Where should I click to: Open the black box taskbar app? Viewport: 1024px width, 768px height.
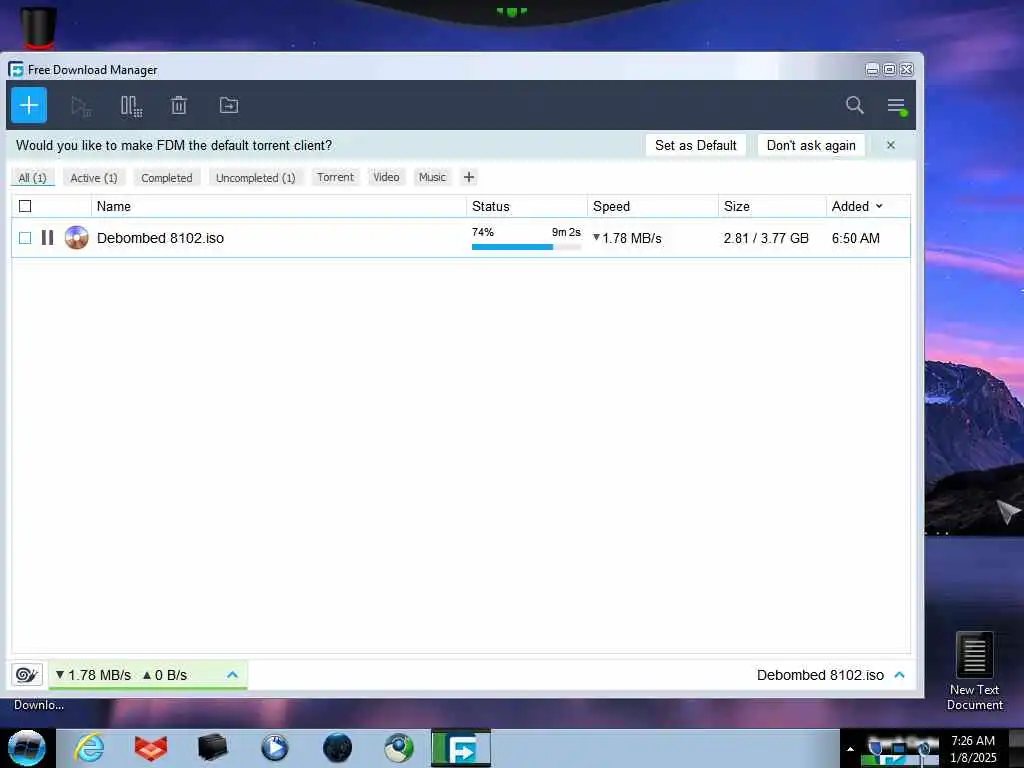pos(212,748)
